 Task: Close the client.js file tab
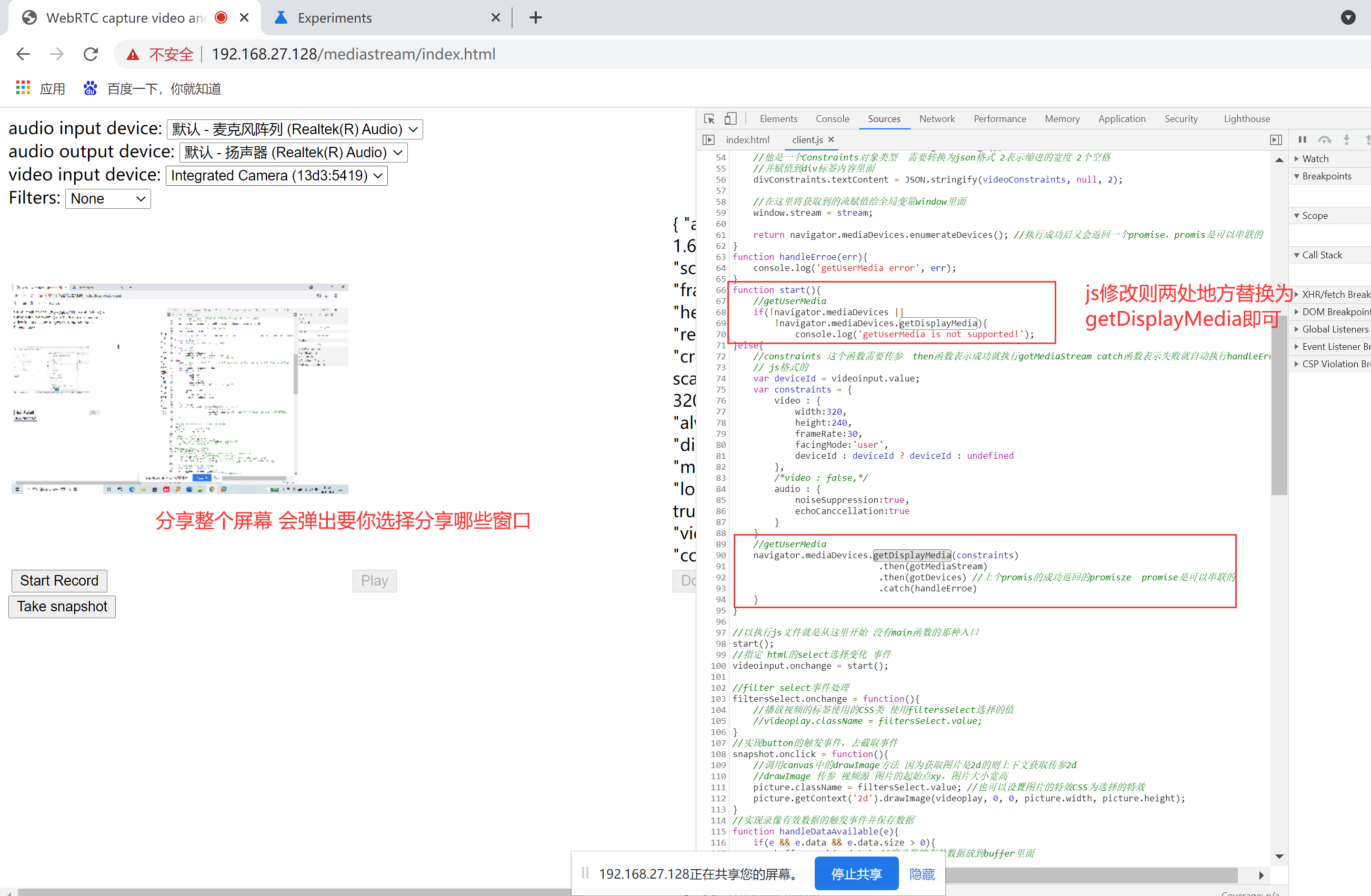tap(830, 139)
